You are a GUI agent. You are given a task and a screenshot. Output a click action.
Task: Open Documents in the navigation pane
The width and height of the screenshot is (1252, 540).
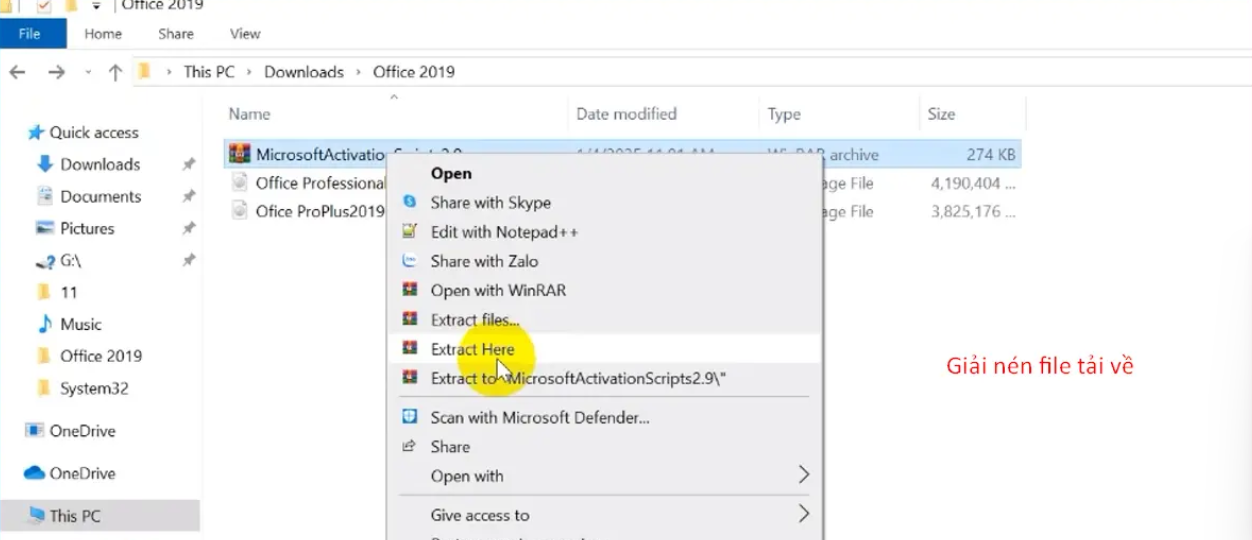pos(101,196)
